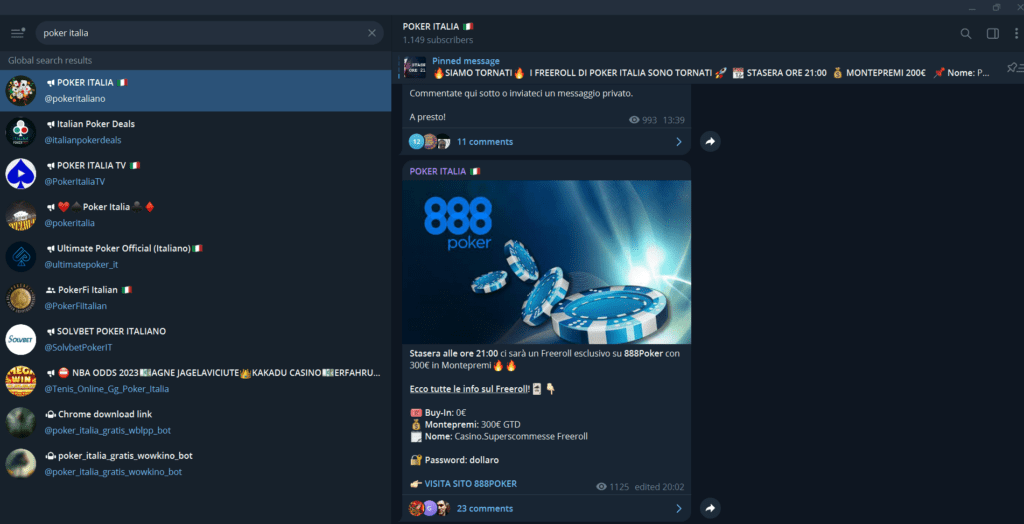Click the POKER ITALIA TV spade avatar
Image resolution: width=1024 pixels, height=524 pixels.
click(21, 174)
